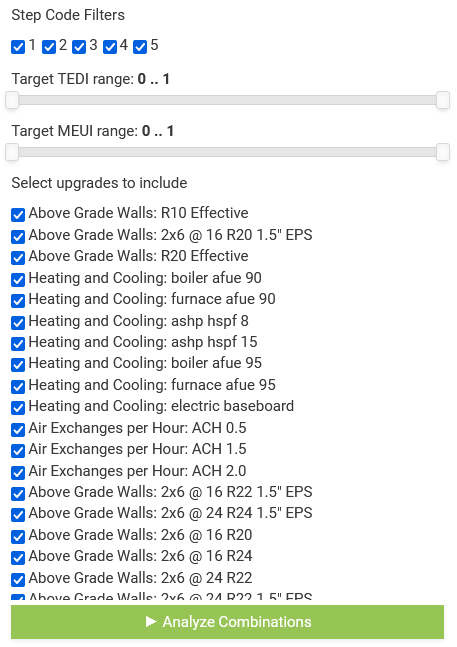Click the Target TEDI range left slider handle
This screenshot has width=457, height=647.
(12, 100)
